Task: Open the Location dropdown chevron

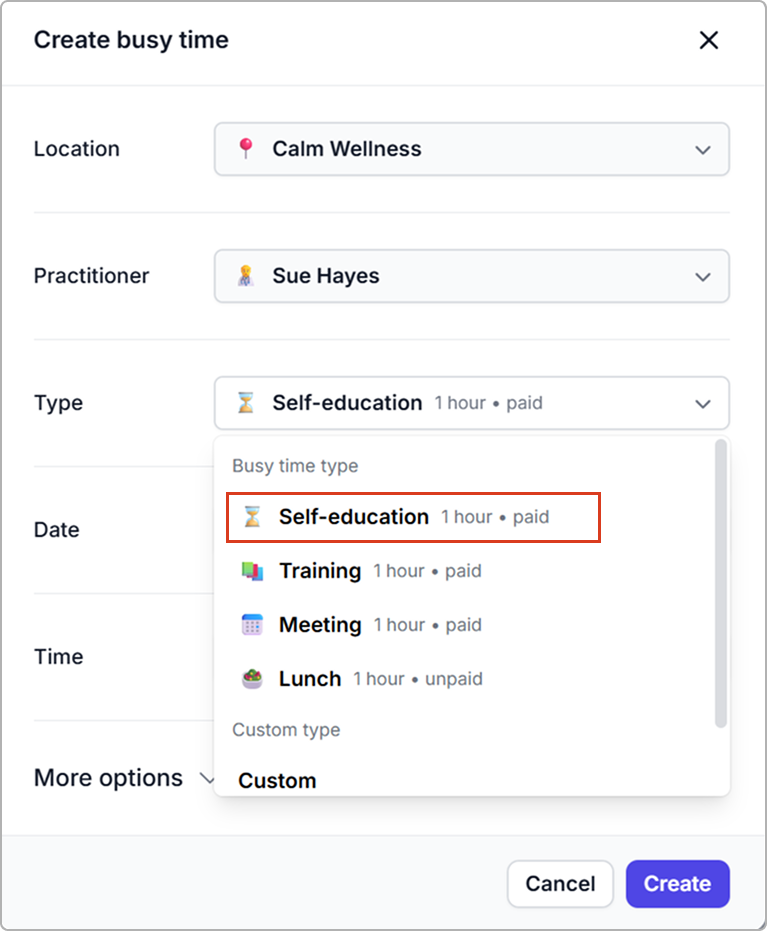Action: [703, 150]
